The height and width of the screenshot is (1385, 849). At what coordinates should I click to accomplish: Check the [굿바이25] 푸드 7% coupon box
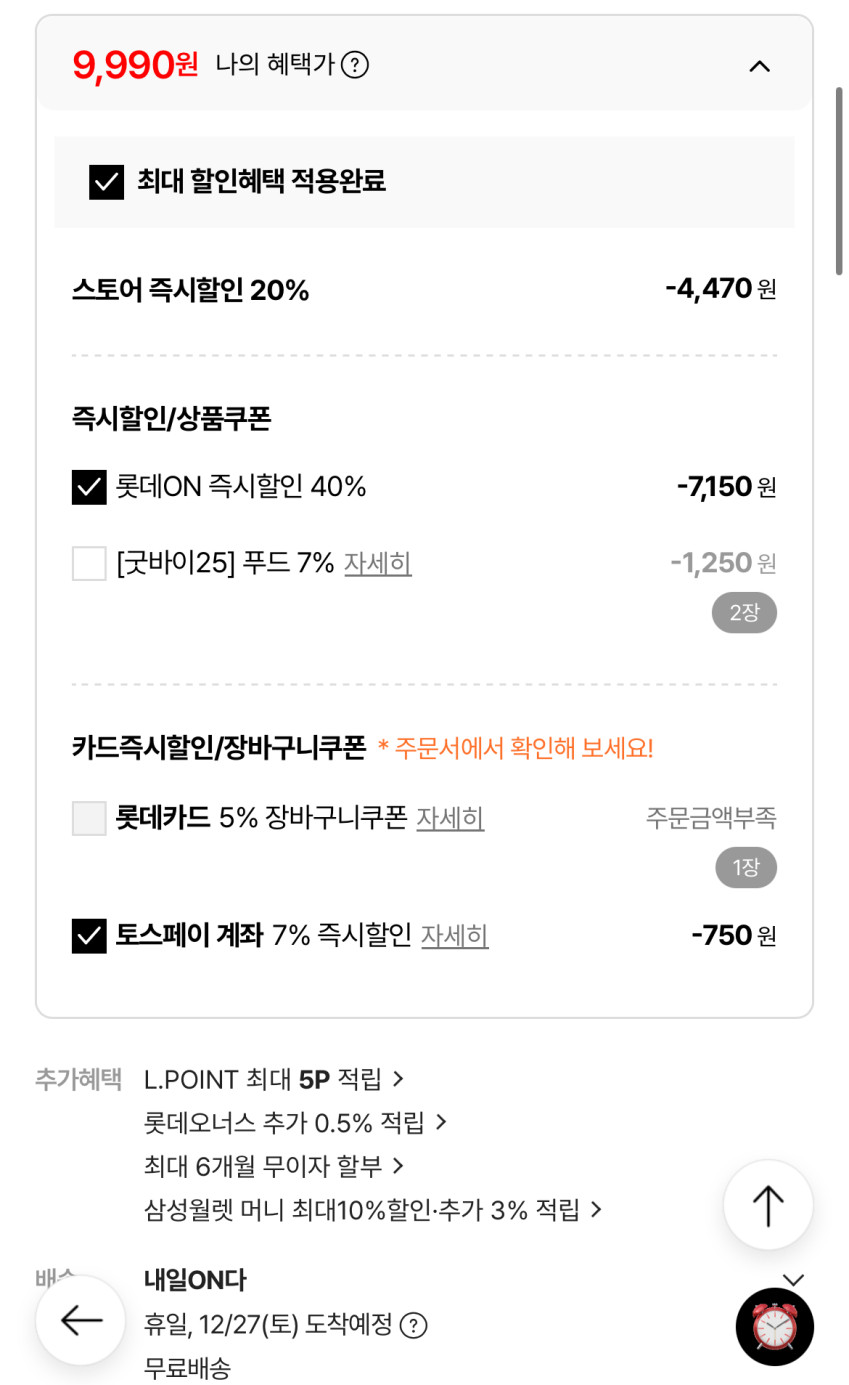coord(89,563)
